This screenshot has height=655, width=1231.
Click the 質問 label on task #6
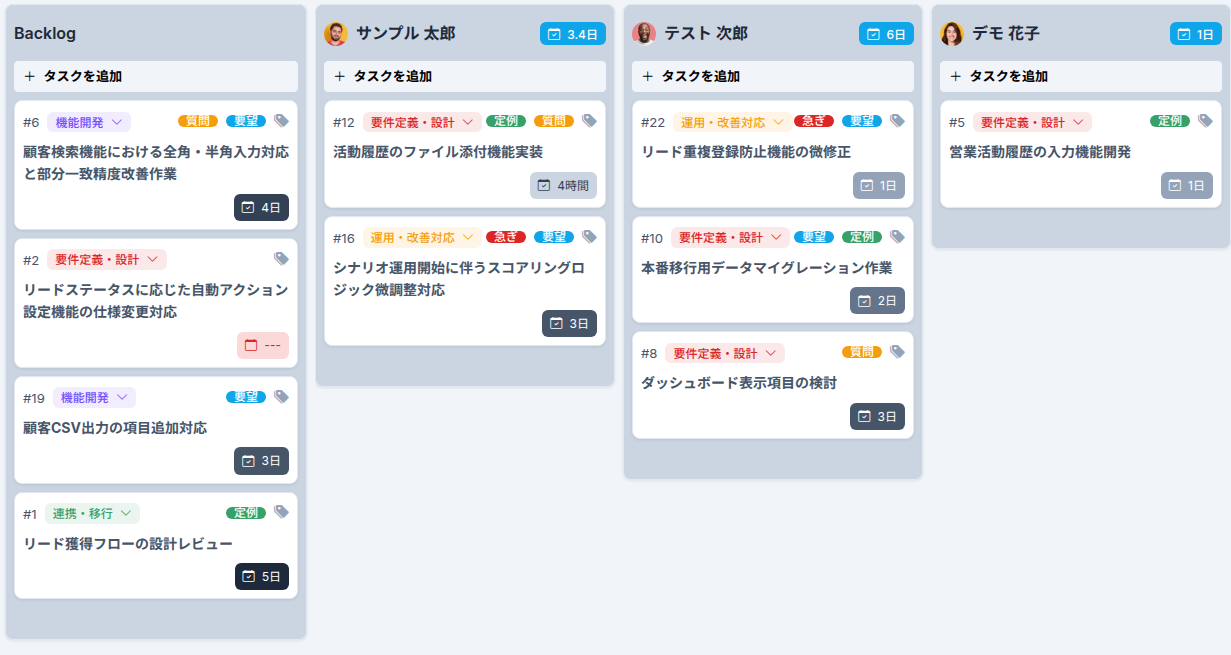click(198, 121)
